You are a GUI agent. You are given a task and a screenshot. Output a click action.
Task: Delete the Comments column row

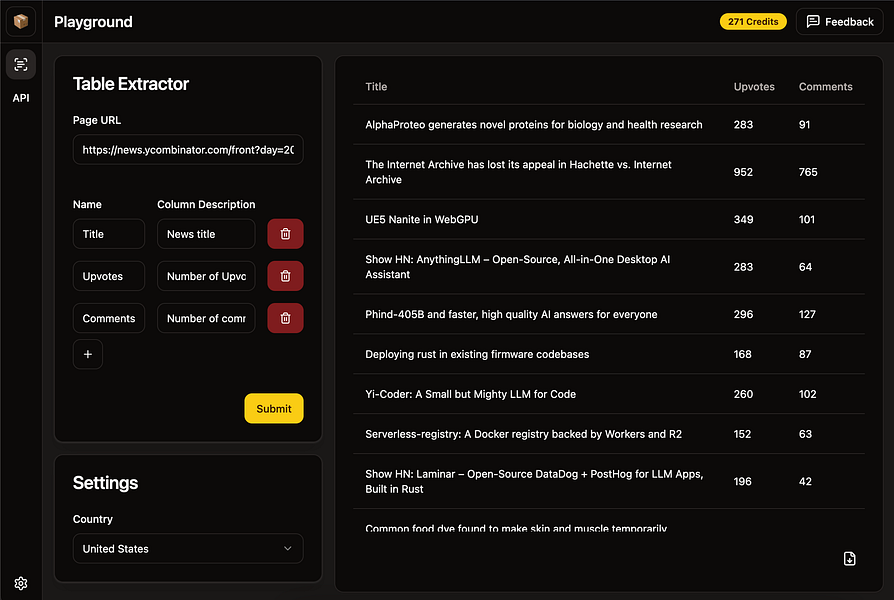[285, 318]
